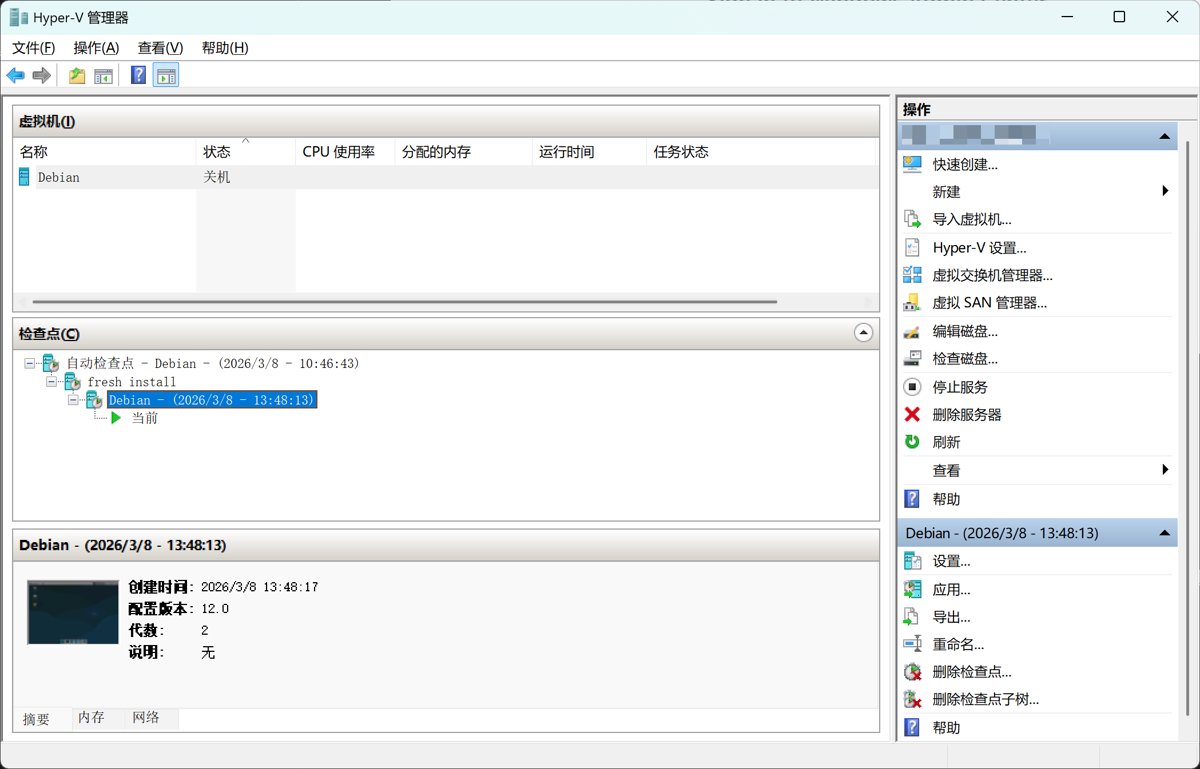Open Virtual Switch Manager (虚拟交换机管理器)
The image size is (1200, 769).
(992, 275)
